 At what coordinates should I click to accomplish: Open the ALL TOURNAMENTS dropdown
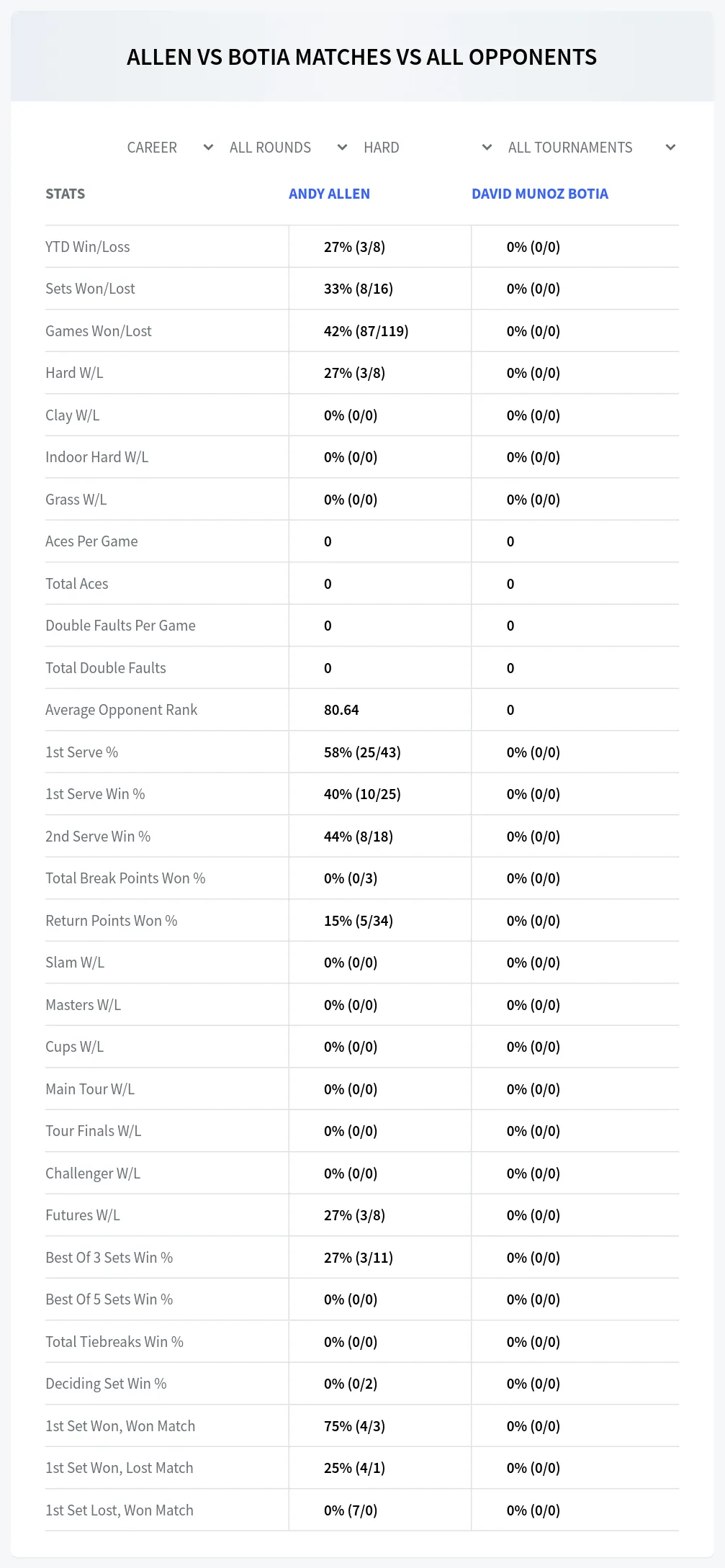(591, 148)
